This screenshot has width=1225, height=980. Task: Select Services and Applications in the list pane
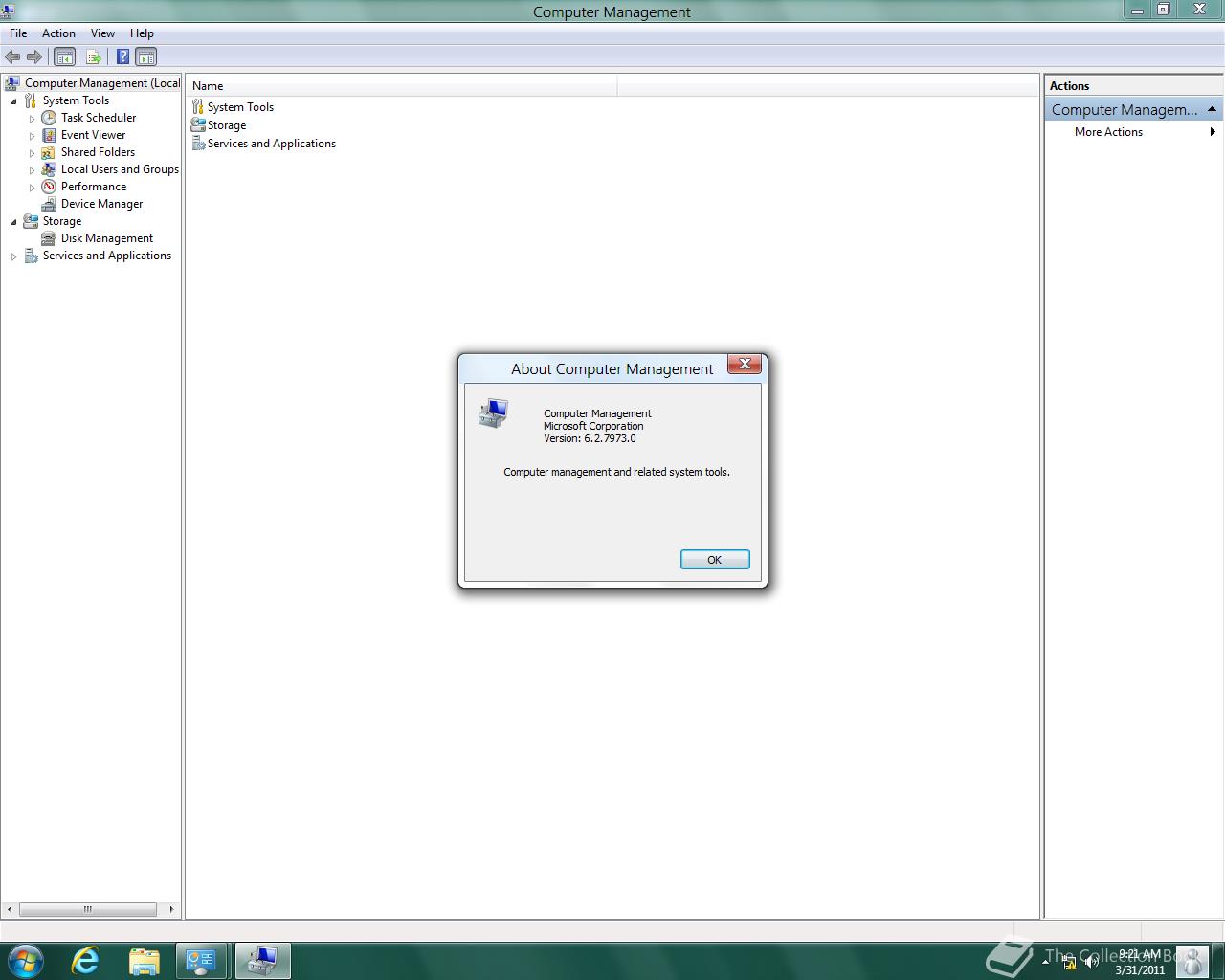click(272, 144)
